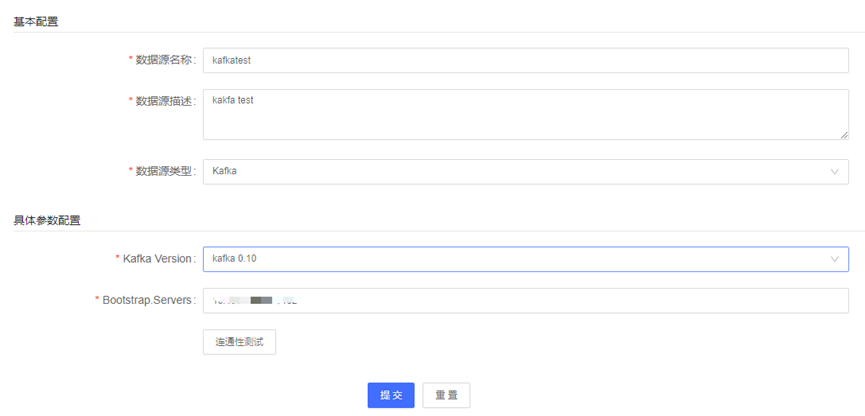Click inside the 数据源描述 text area
The height and width of the screenshot is (416, 865).
tap(525, 114)
